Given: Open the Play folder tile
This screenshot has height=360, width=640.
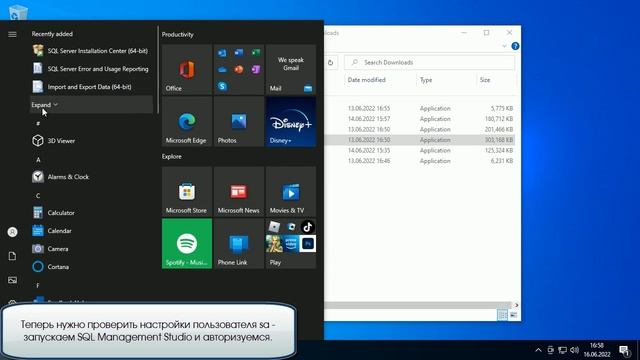Looking at the screenshot, I should coord(291,244).
